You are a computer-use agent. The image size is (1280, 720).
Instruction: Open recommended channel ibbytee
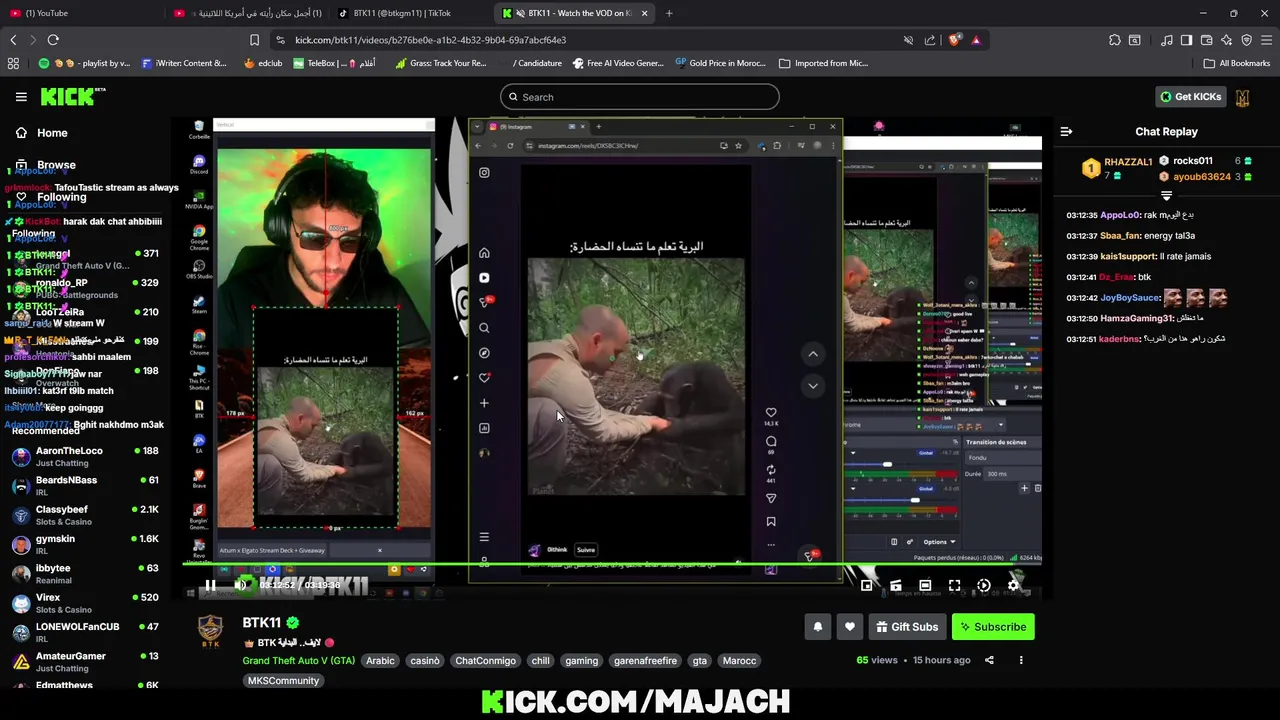coord(85,574)
